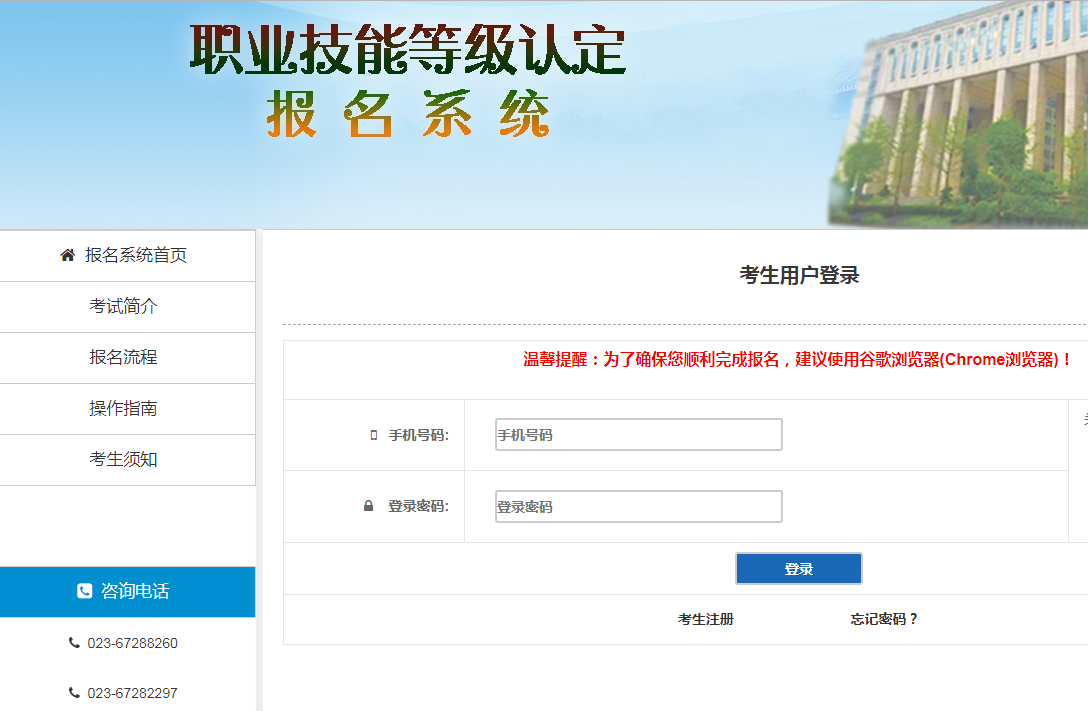Screen dimensions: 1088x711
Task: Click the phone icon in 咨询电话 header
Action: coord(85,592)
